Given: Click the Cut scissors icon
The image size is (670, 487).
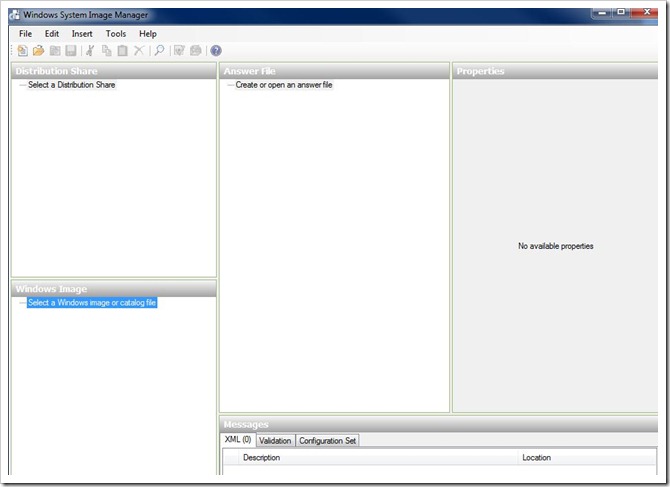Looking at the screenshot, I should 90,51.
